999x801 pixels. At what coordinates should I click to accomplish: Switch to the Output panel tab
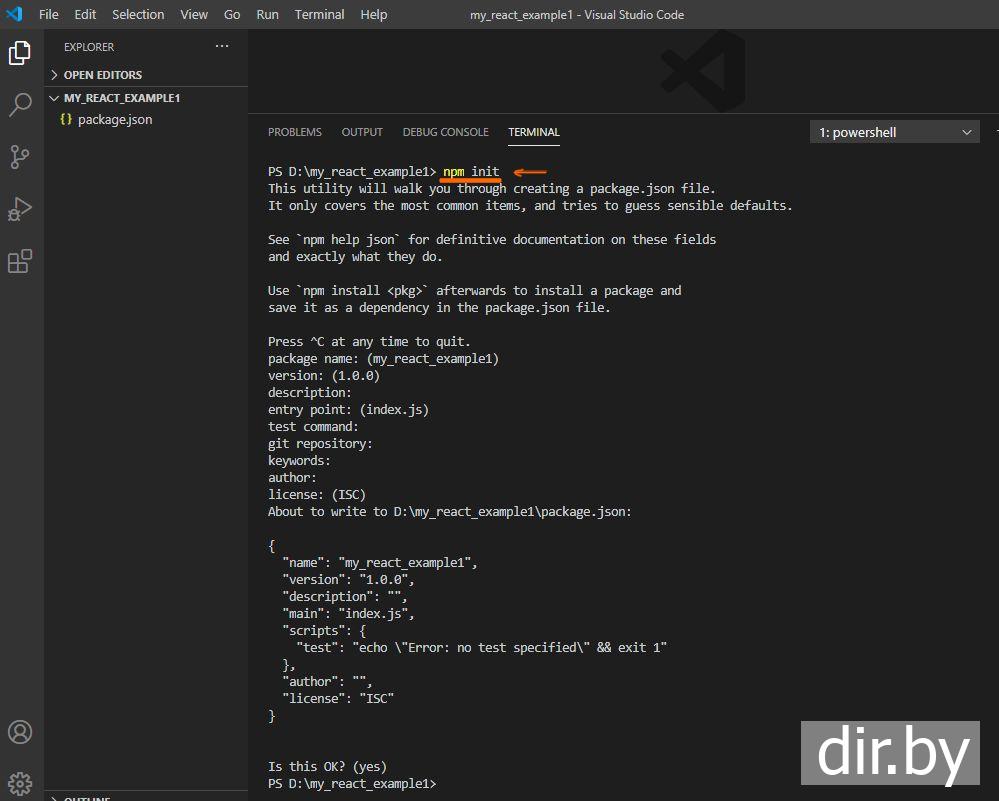point(362,132)
